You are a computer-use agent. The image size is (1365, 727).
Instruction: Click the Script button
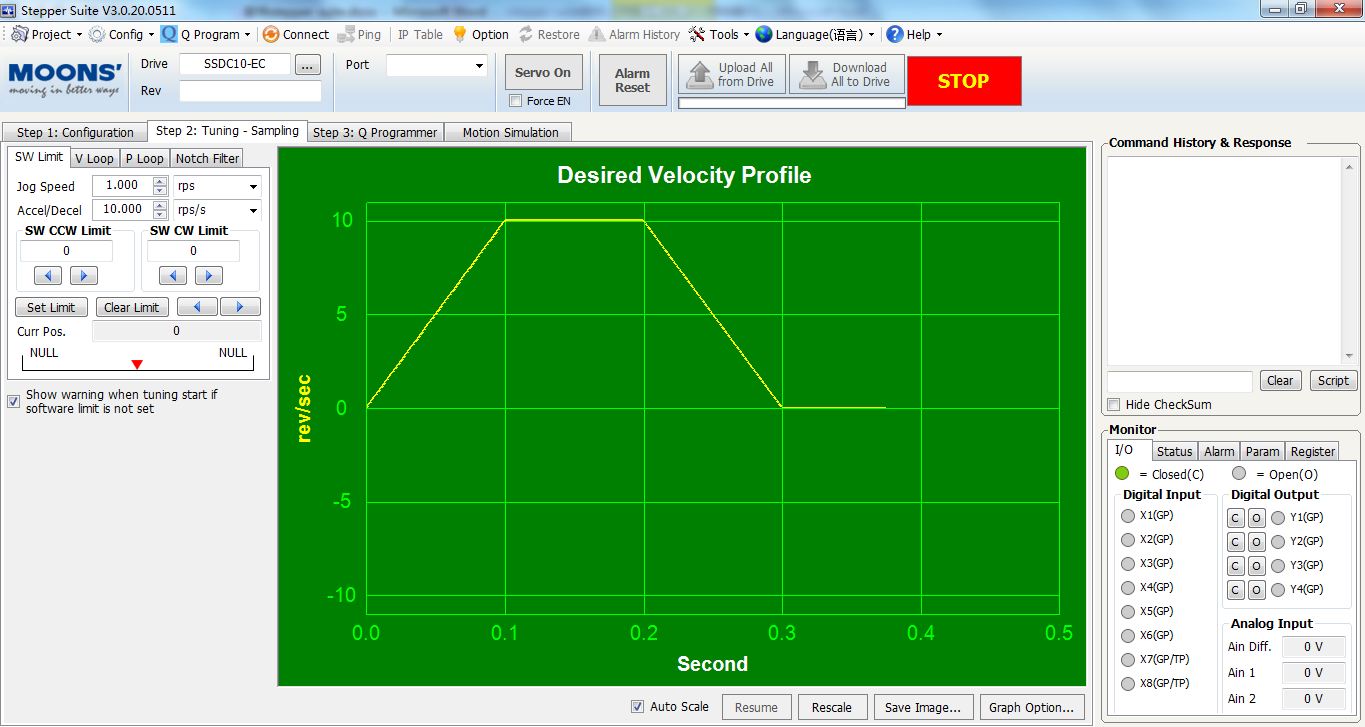[x=1333, y=380]
